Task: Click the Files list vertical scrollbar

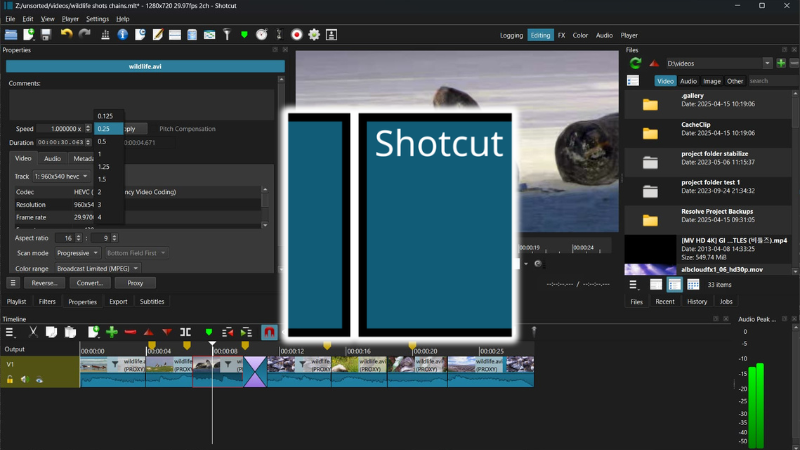Action: tap(795, 183)
